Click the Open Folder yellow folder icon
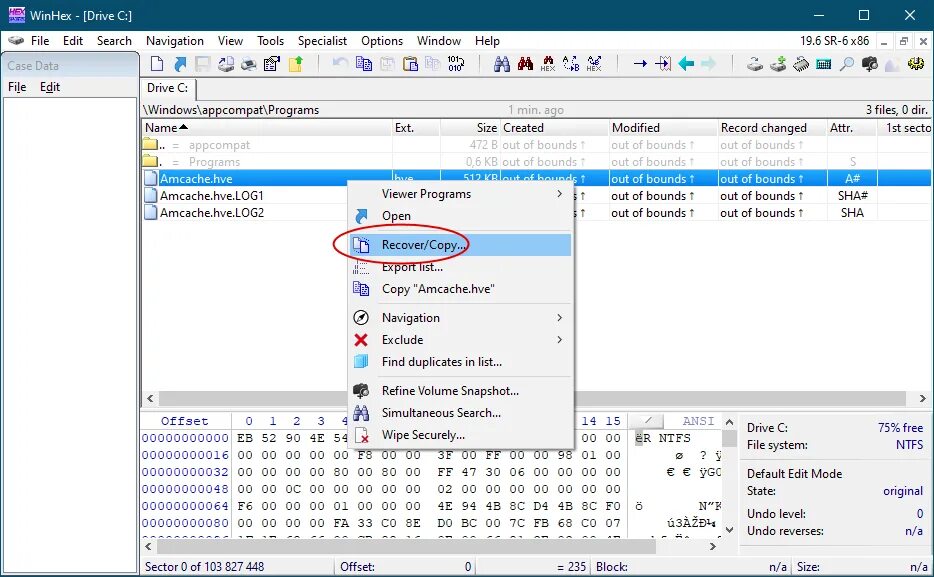934x577 pixels. pos(295,63)
